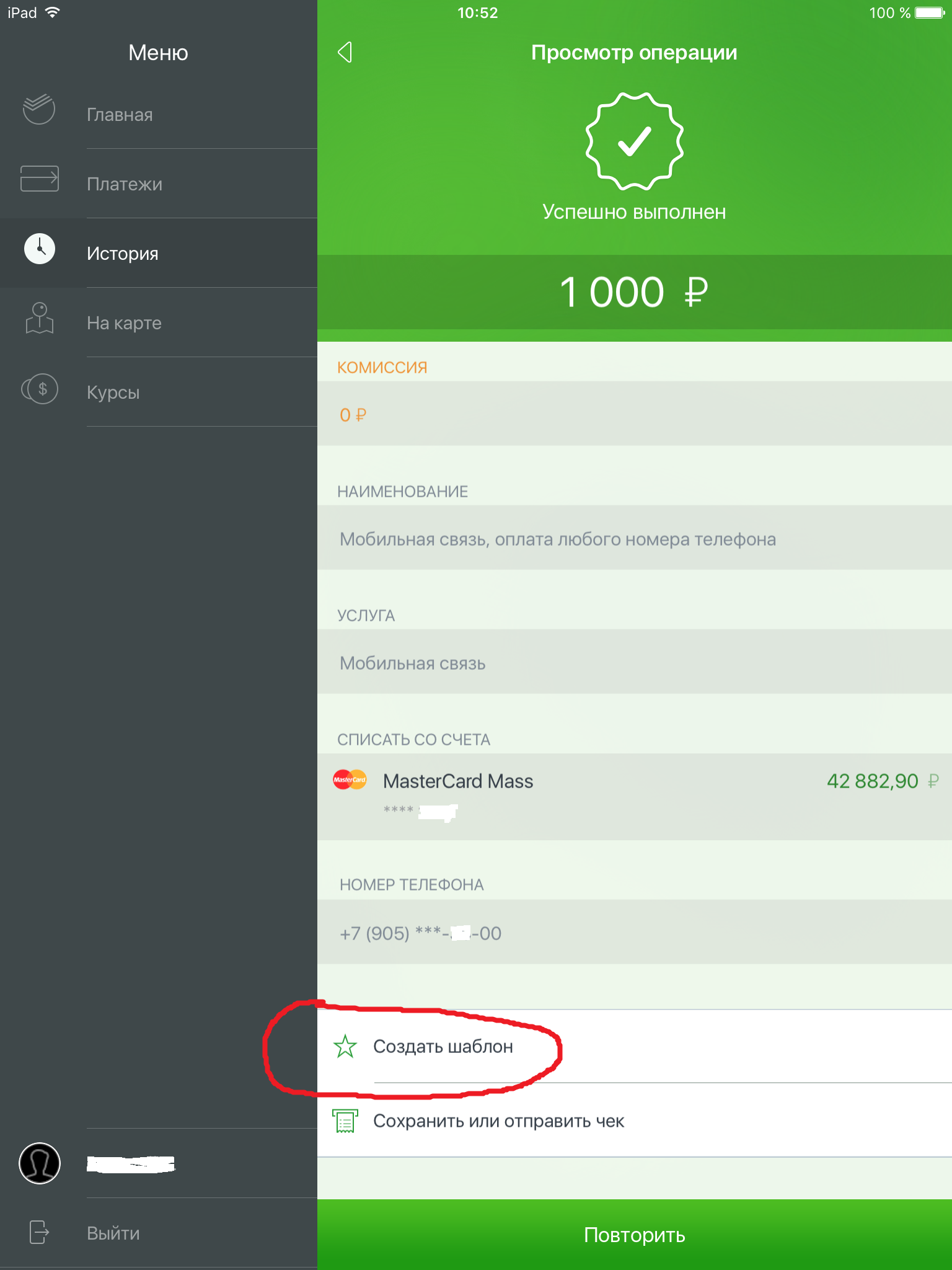Click the currency coin icon beside Курсы

[x=40, y=389]
